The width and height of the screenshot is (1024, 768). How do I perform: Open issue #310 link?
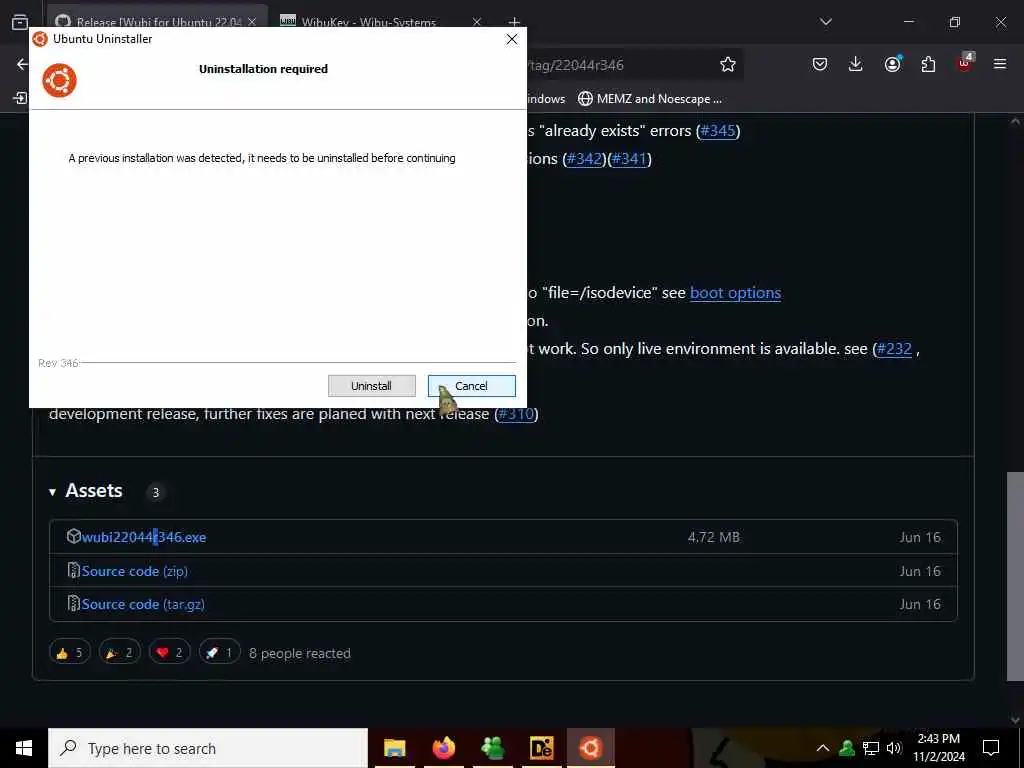point(516,414)
